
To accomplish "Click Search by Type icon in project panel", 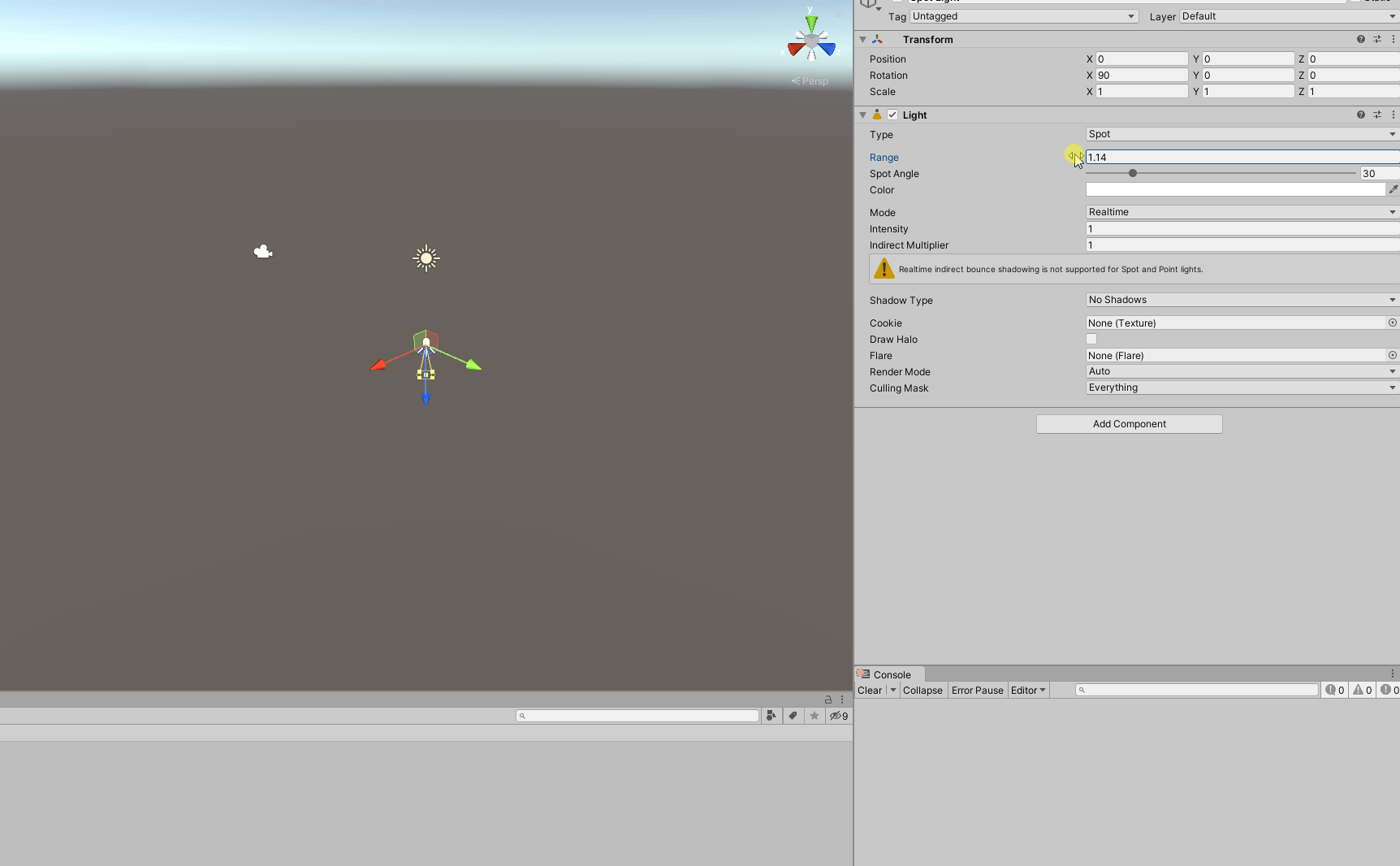I will pos(771,716).
